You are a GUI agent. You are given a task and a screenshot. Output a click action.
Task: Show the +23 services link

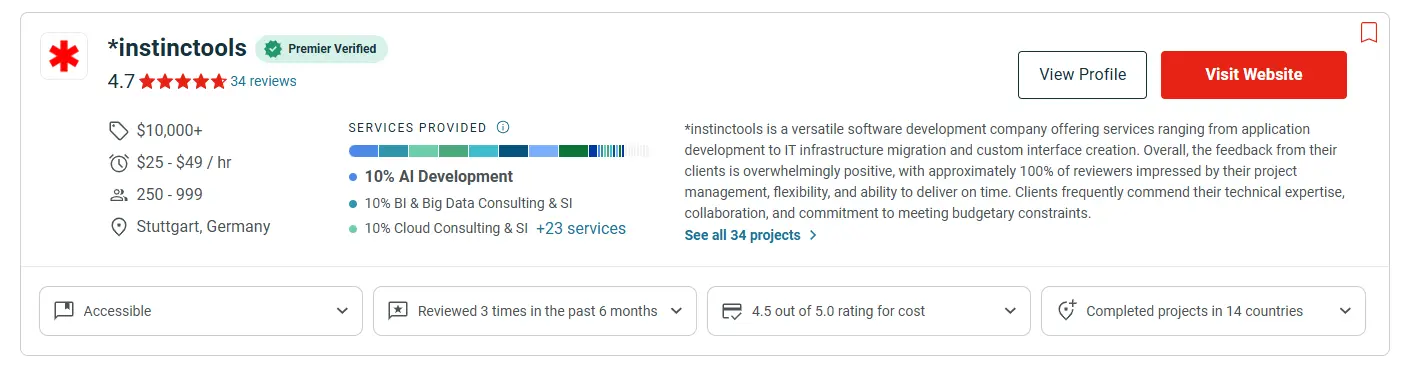[581, 228]
